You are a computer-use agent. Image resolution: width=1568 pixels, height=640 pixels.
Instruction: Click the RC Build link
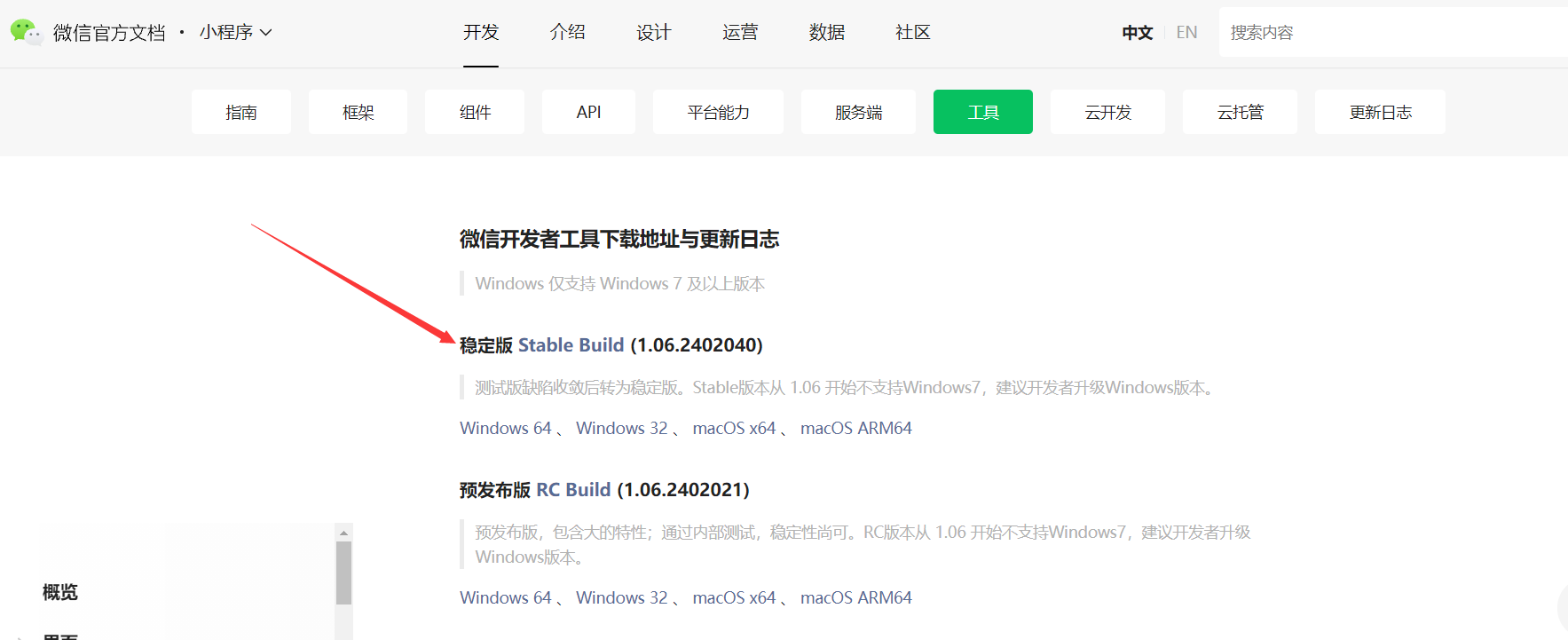click(573, 489)
